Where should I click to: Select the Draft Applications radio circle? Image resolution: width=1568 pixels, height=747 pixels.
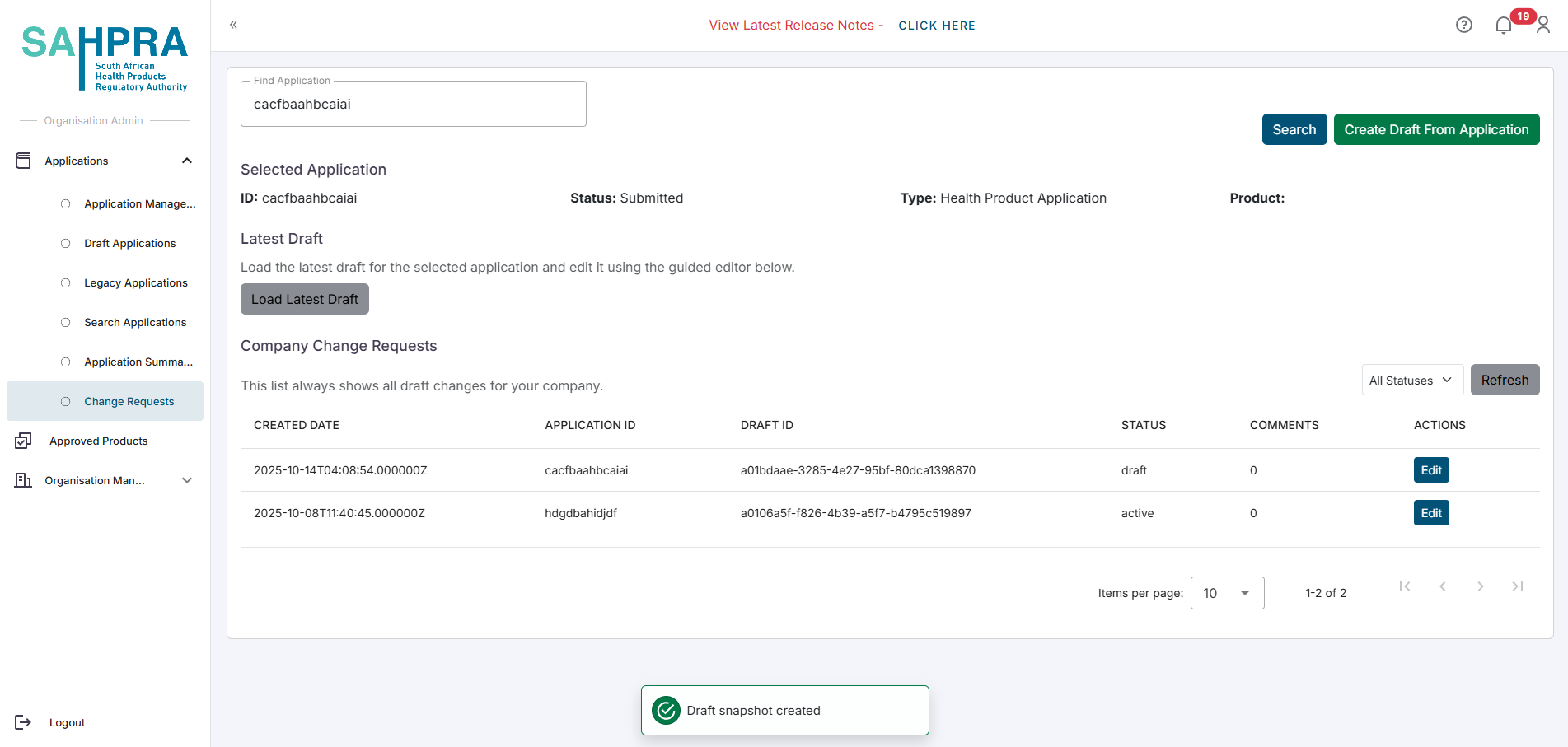coord(66,244)
